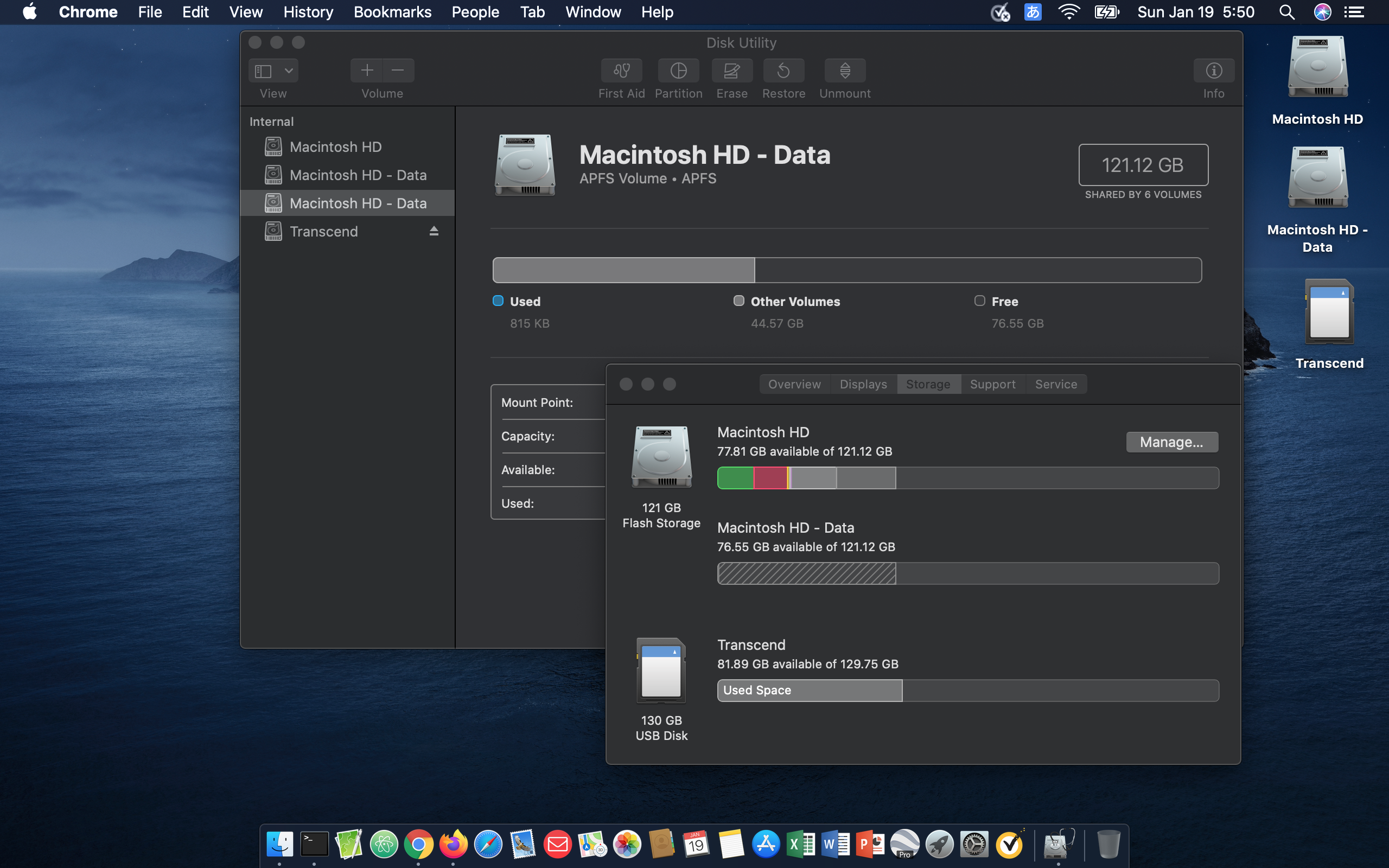Open the Window menu
Image resolution: width=1389 pixels, height=868 pixels.
coord(593,12)
